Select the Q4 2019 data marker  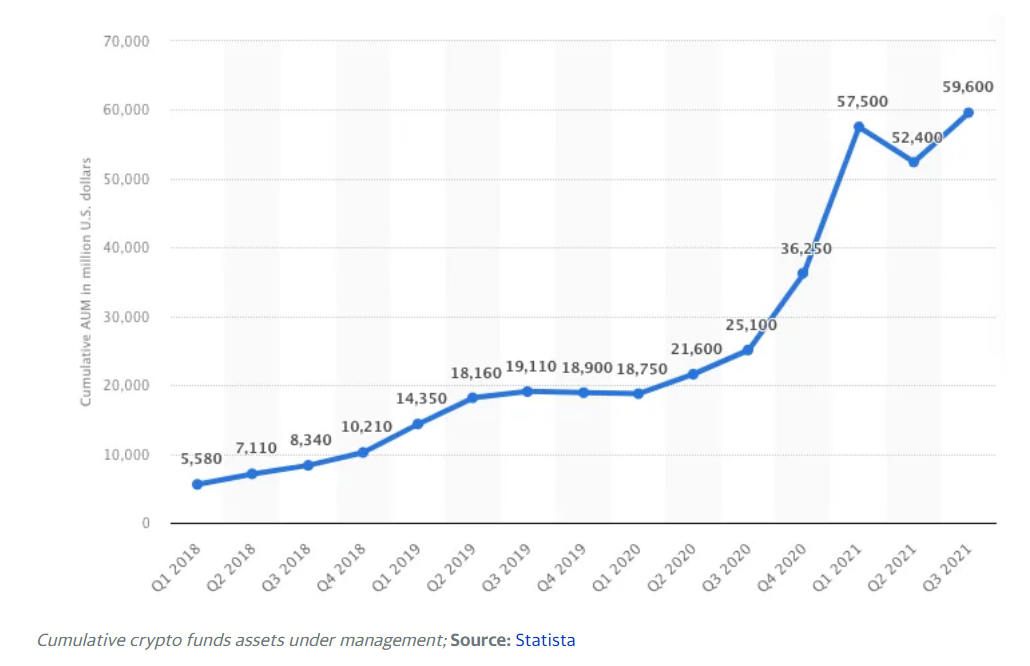[x=583, y=392]
